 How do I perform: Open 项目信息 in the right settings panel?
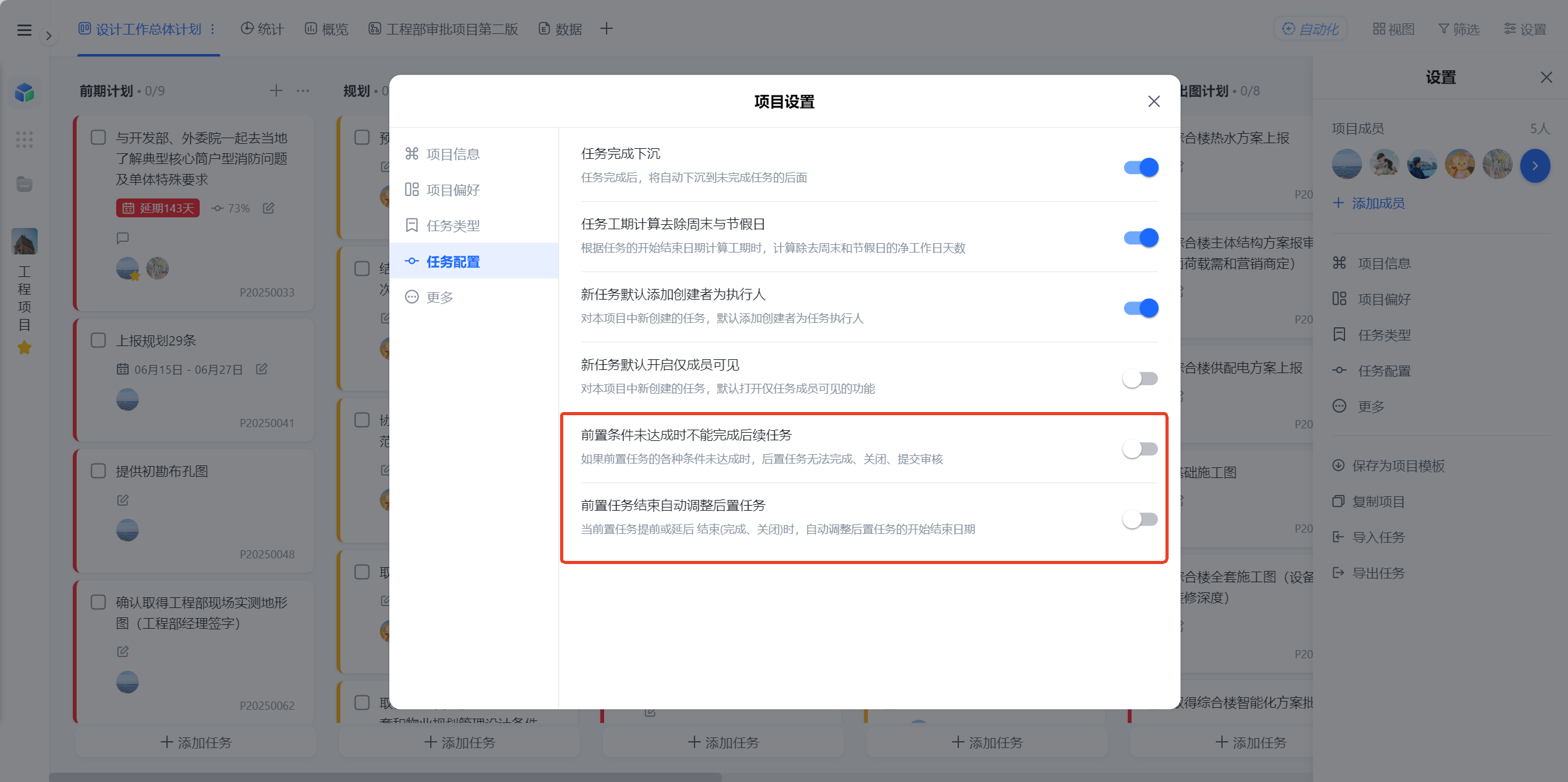1372,263
